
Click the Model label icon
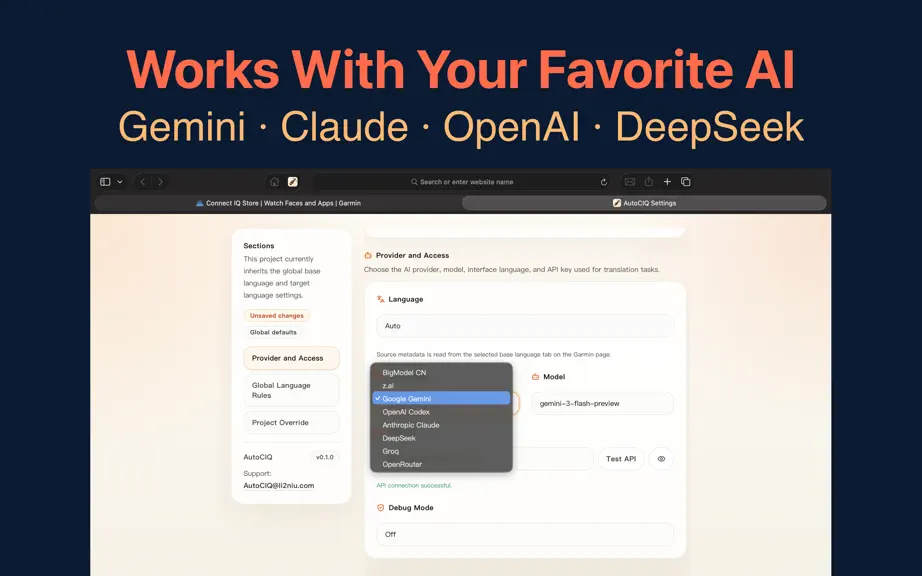535,377
